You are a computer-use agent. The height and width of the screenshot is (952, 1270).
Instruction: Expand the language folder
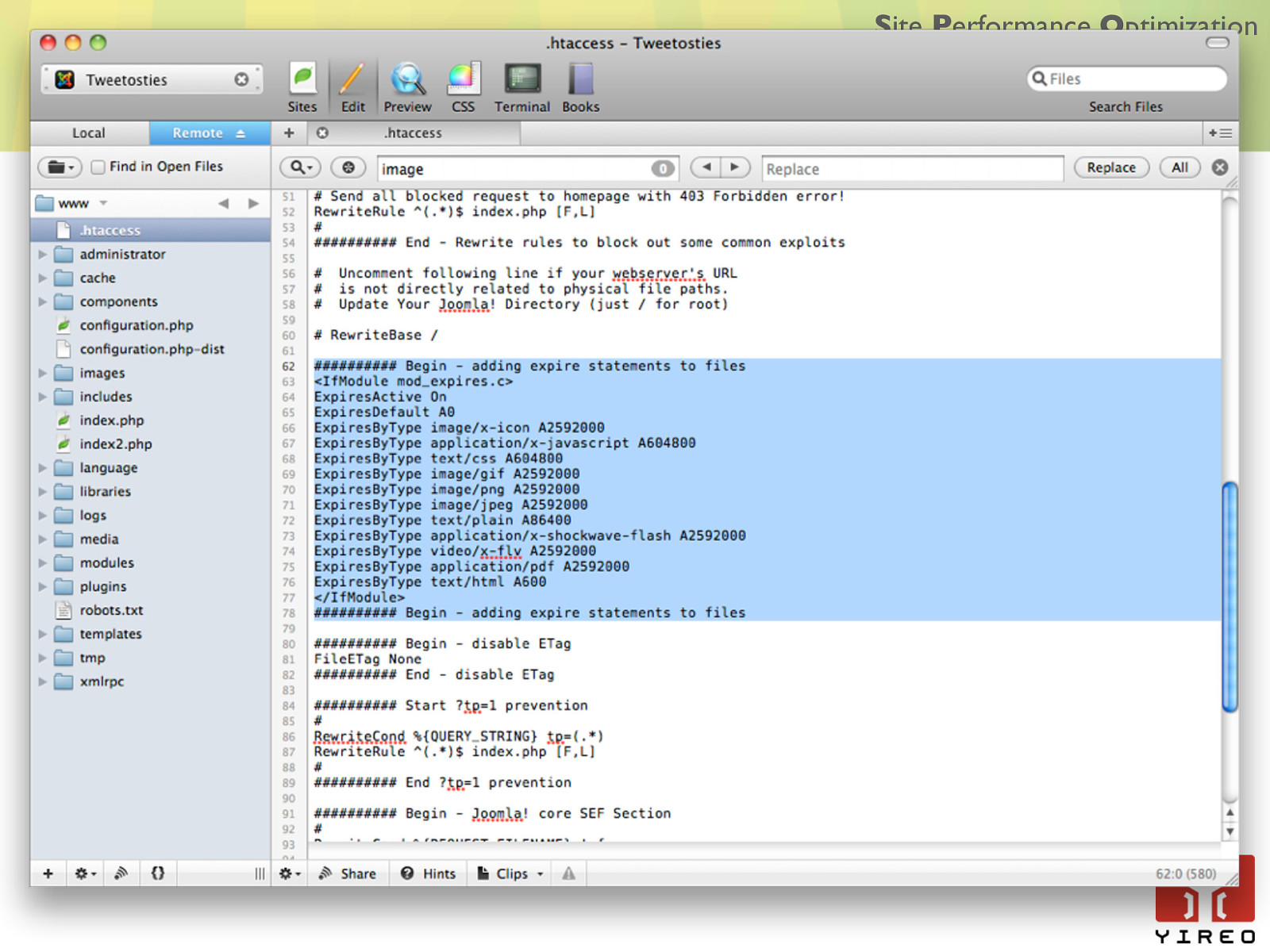[x=43, y=468]
